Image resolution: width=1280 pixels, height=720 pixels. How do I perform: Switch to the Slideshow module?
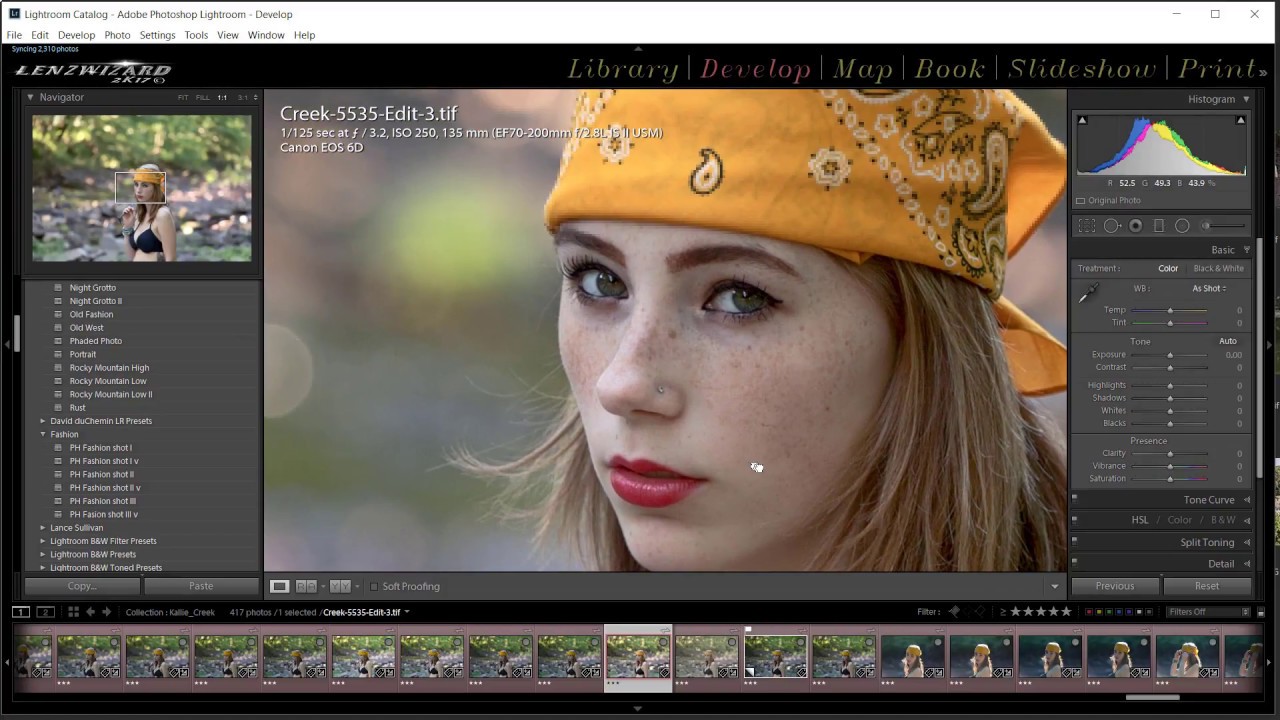pos(1082,69)
